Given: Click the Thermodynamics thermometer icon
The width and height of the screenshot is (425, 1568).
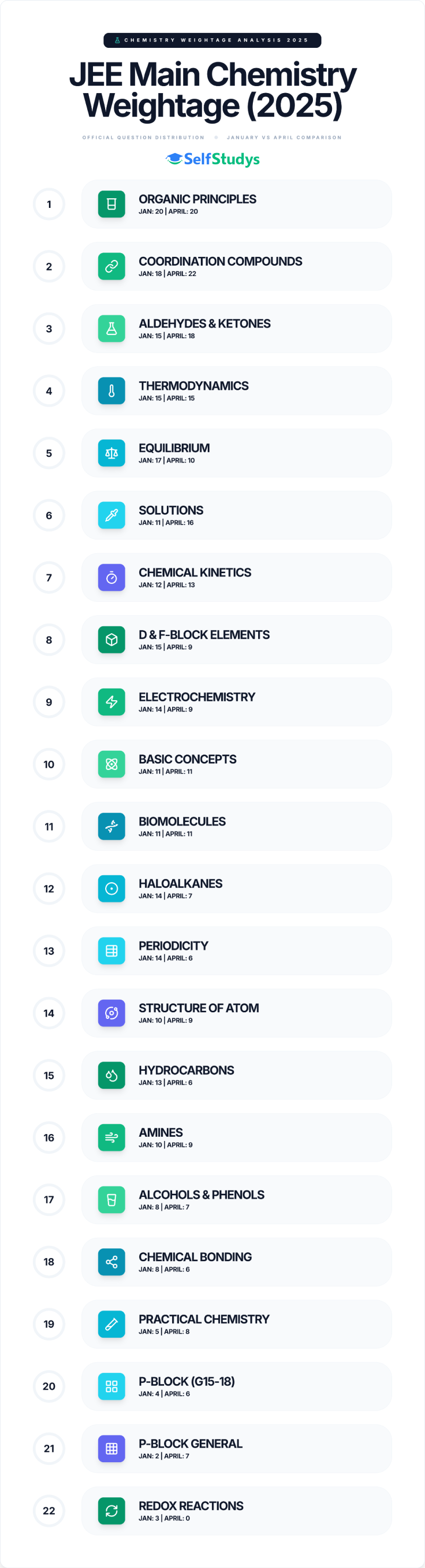Looking at the screenshot, I should pos(111,391).
